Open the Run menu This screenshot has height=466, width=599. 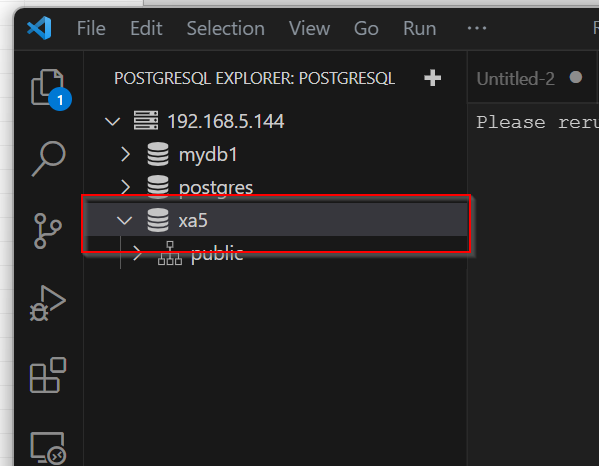(419, 28)
